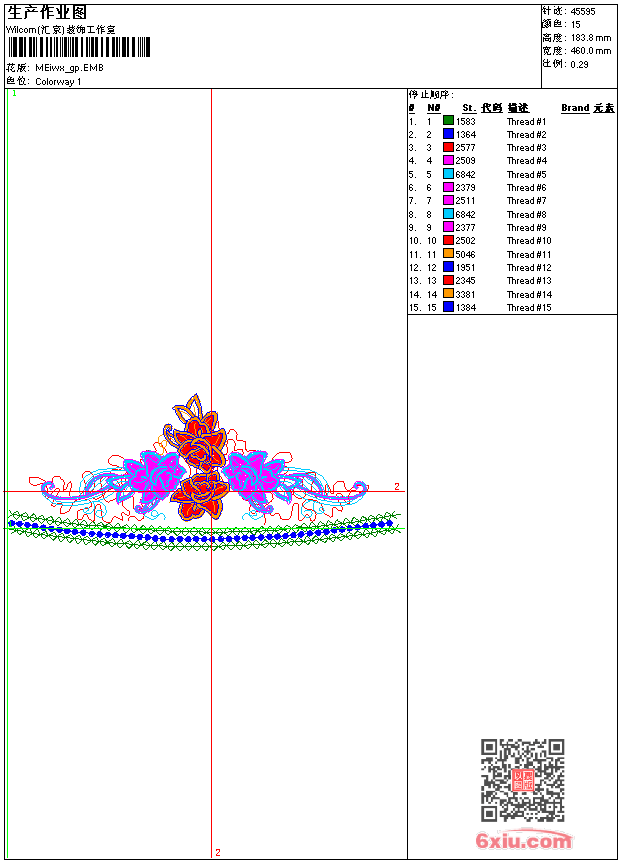Viewport: 620px width, 860px height.
Task: Select the blue swatch beside code 1364
Action: coord(448,134)
